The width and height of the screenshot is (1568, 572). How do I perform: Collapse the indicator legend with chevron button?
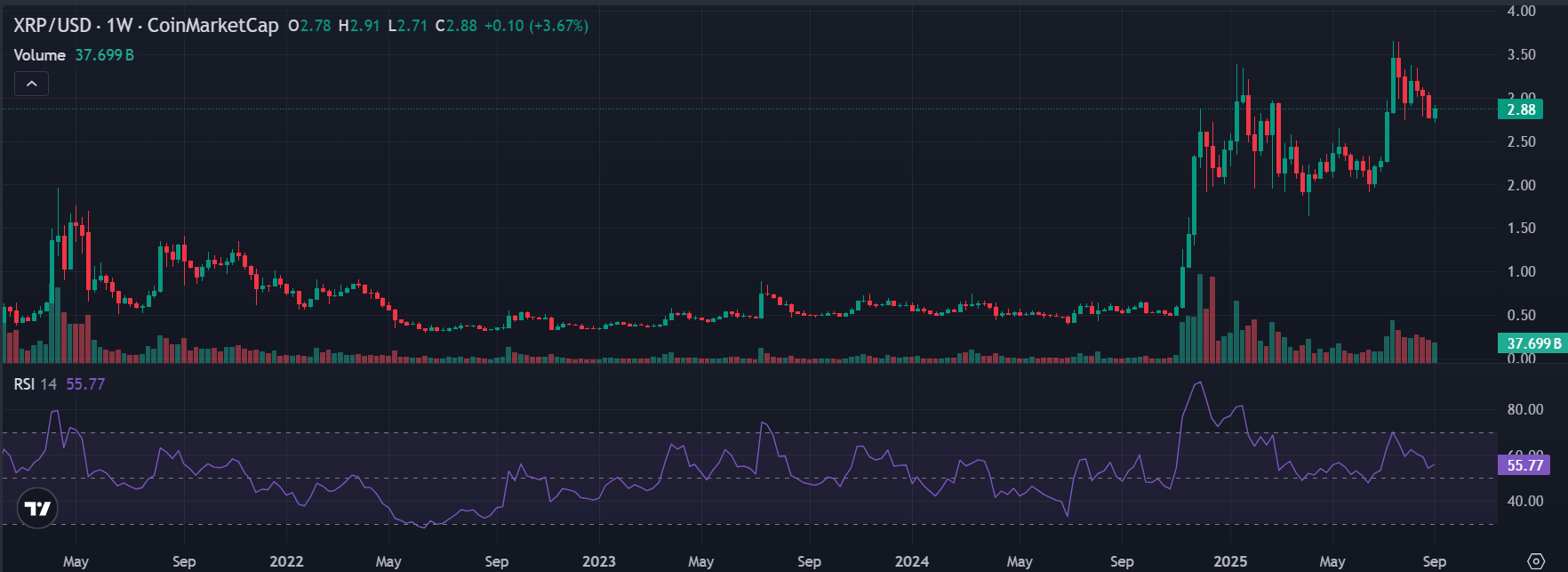[31, 84]
